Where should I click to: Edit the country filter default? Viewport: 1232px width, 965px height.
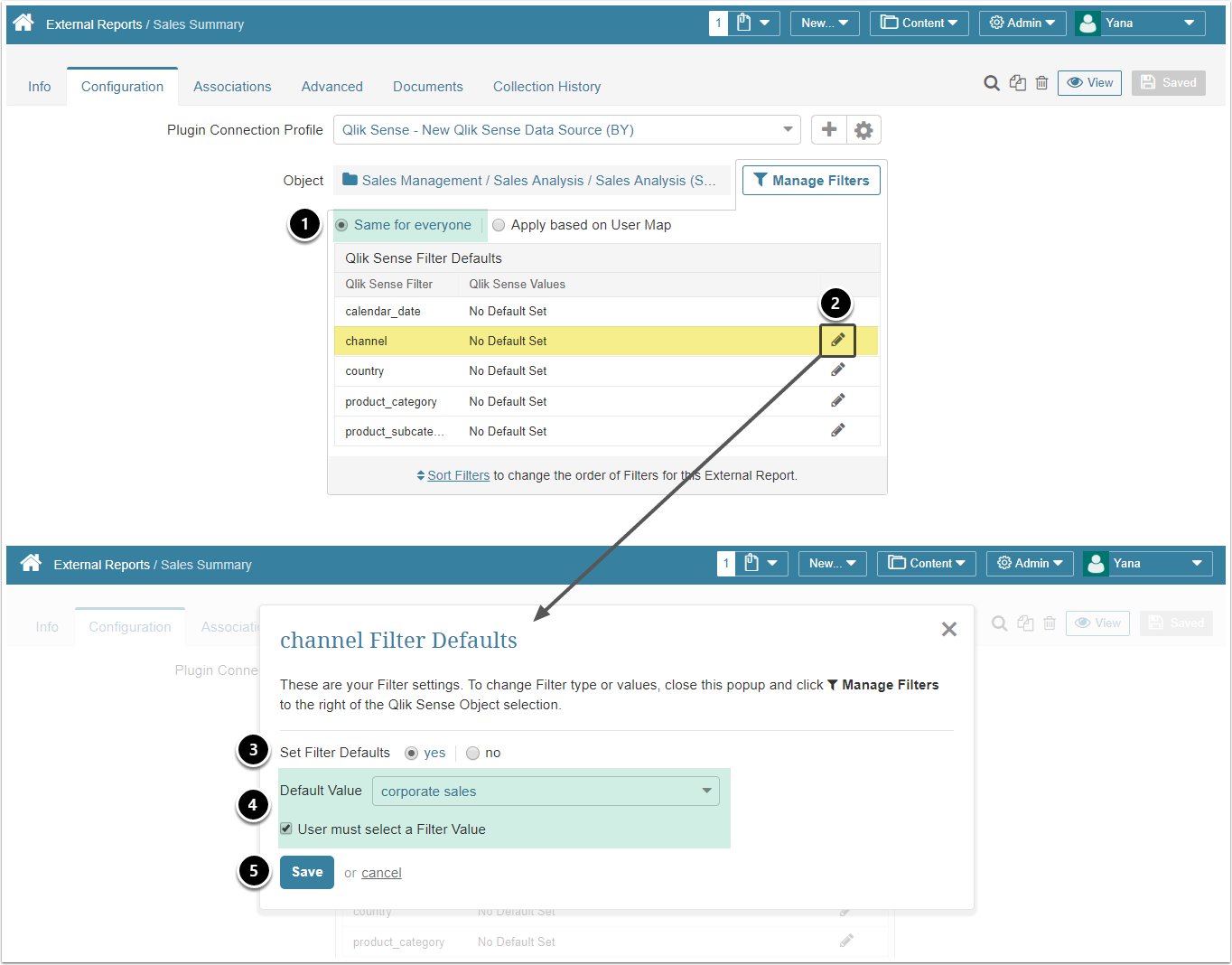[x=838, y=370]
